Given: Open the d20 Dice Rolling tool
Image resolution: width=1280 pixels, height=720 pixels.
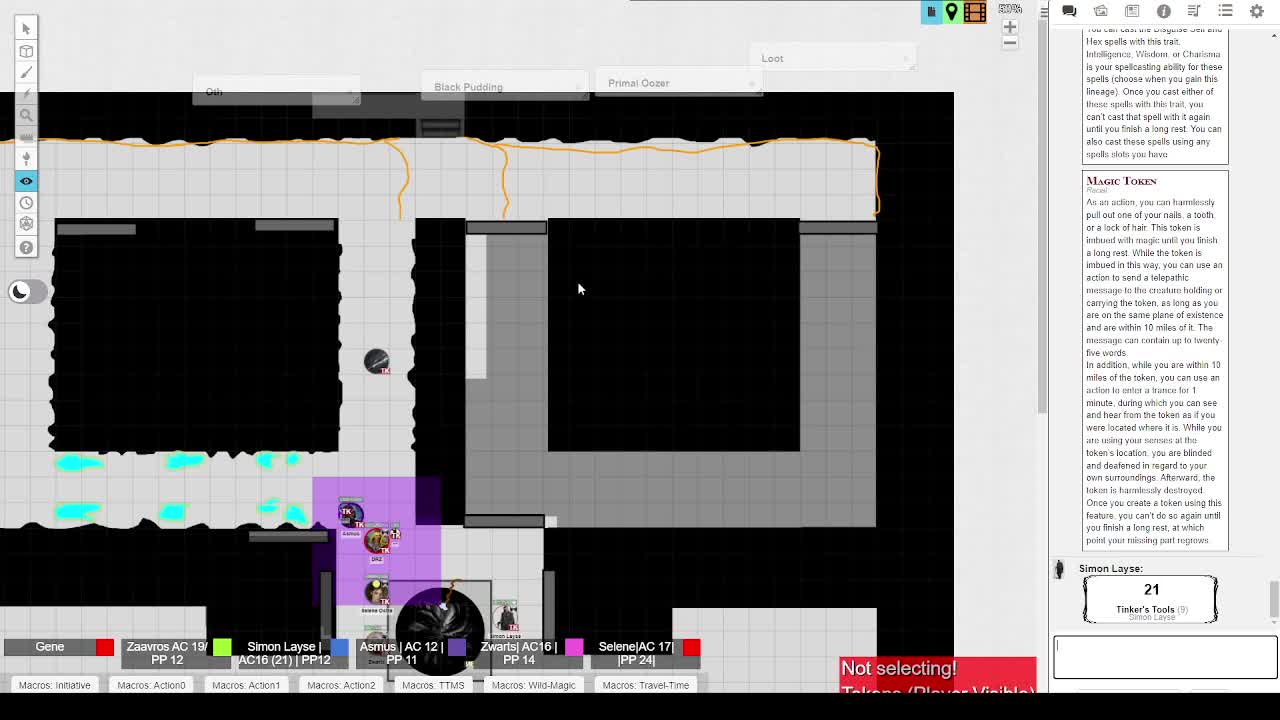Looking at the screenshot, I should tap(26, 224).
